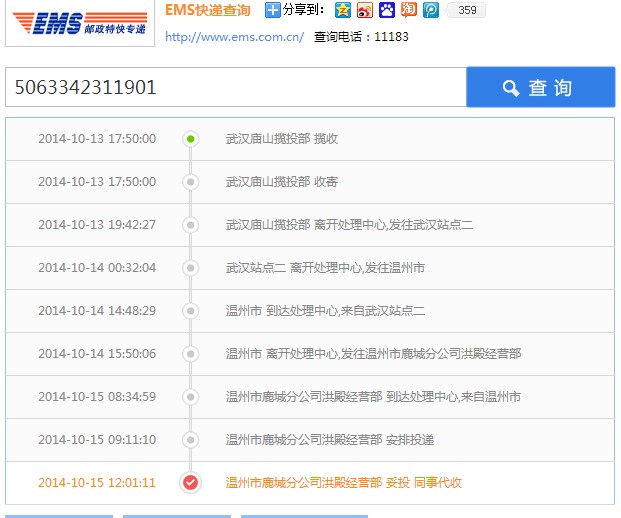Click timeline marker for 武汉庙山揽投部 收寄
The image size is (621, 518).
coord(190,182)
